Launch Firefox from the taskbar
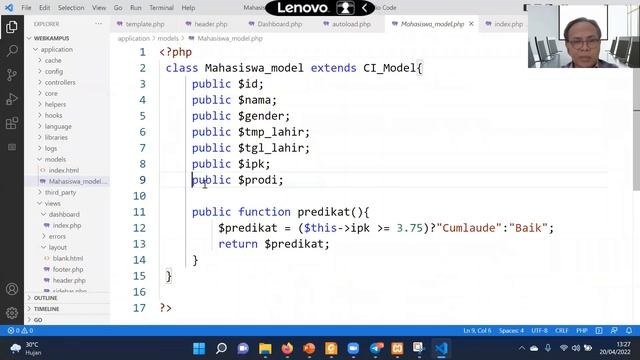Image resolution: width=640 pixels, height=360 pixels. tap(287, 348)
